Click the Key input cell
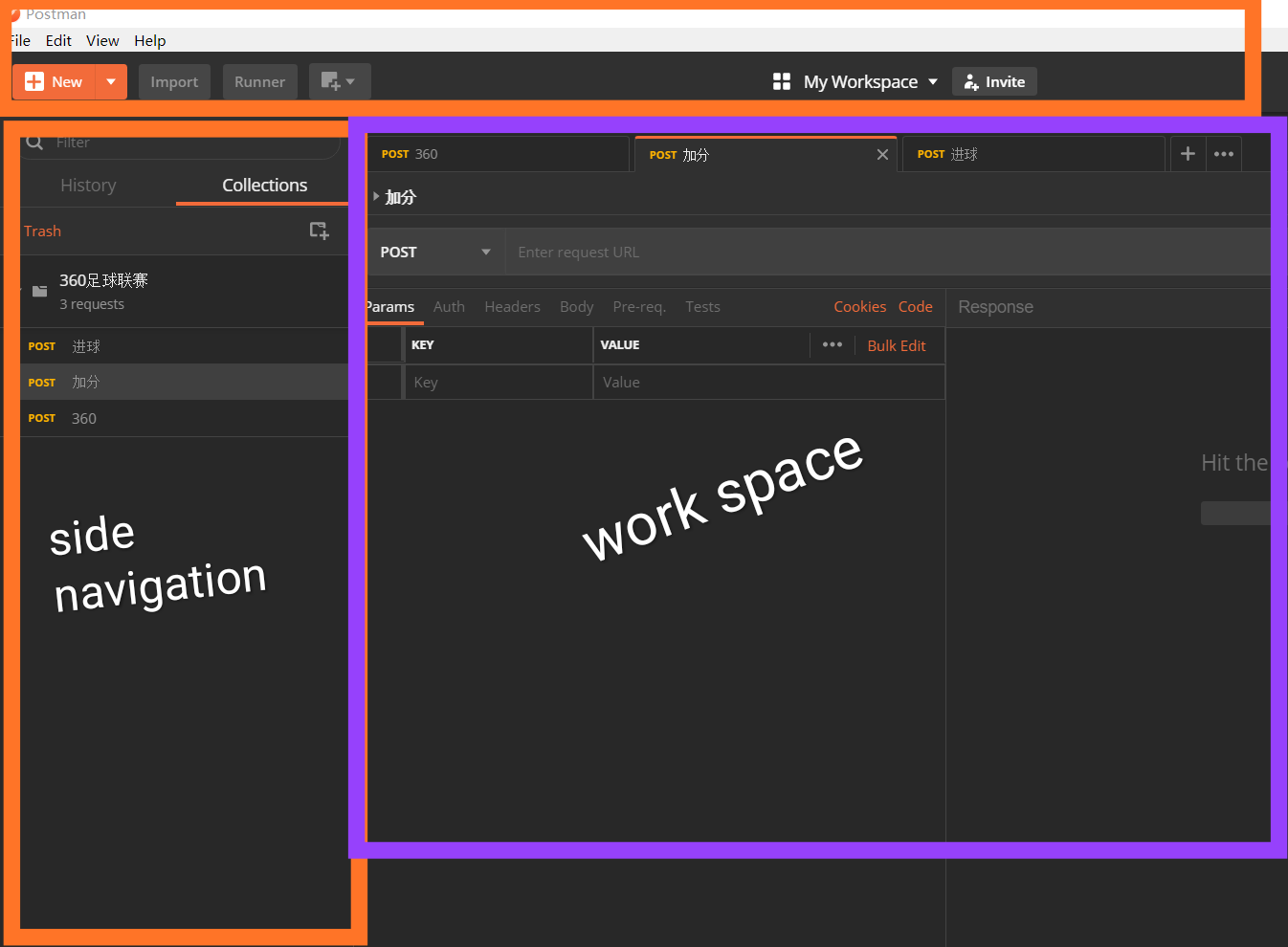Image resolution: width=1288 pixels, height=947 pixels. click(x=499, y=383)
